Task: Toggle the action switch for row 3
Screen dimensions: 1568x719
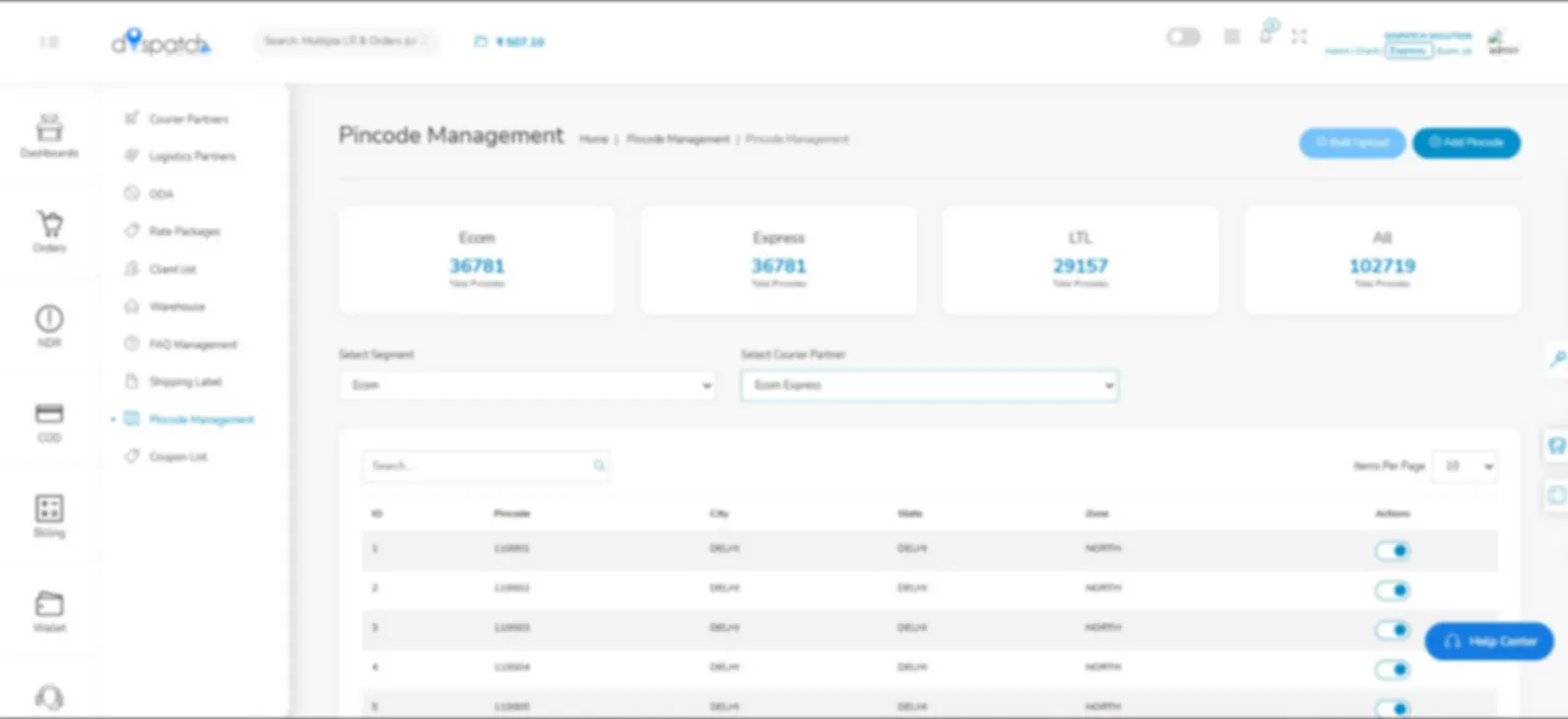Action: click(x=1392, y=630)
